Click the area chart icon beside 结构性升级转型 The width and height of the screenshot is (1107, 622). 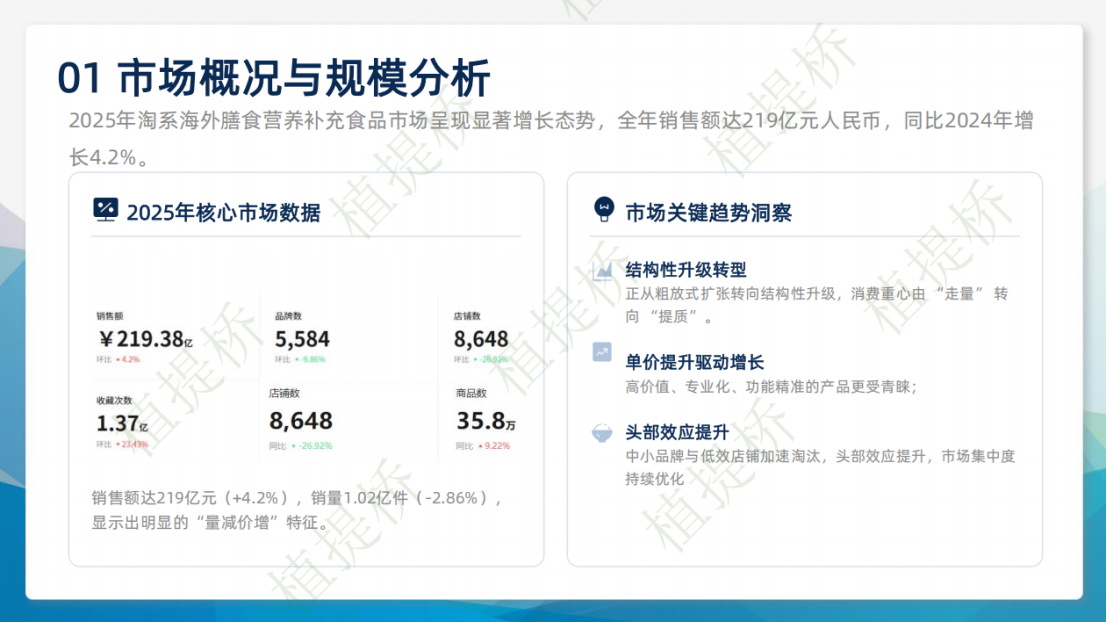tap(602, 271)
